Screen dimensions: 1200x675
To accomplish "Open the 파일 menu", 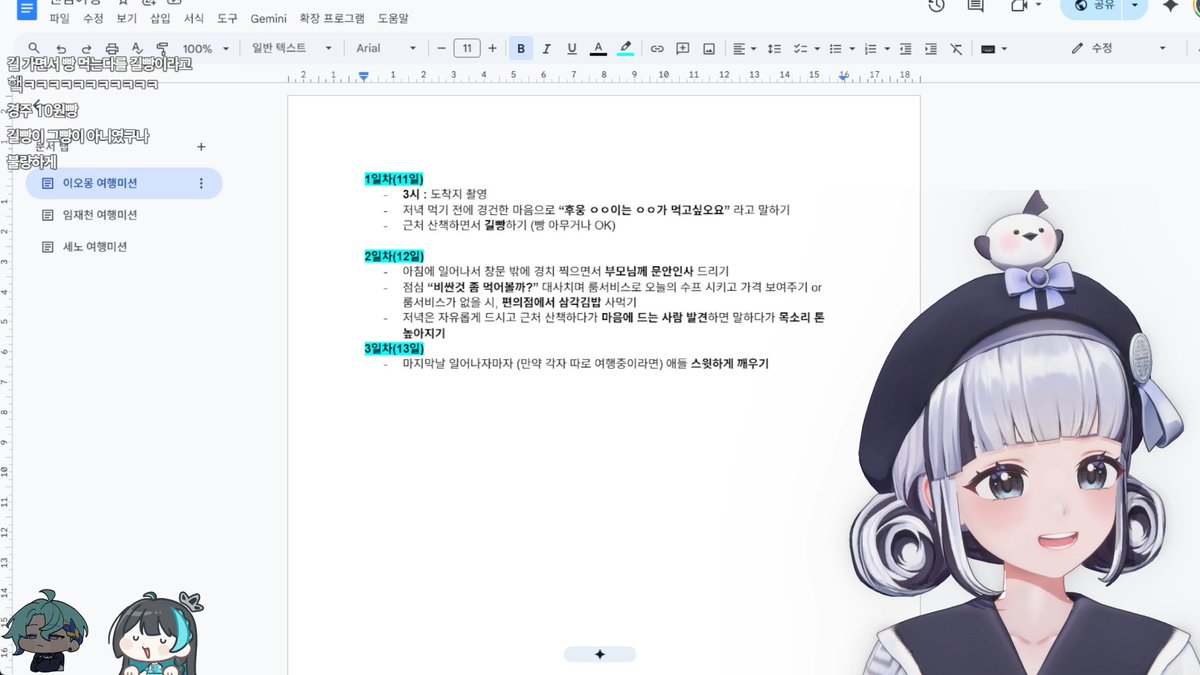I will pyautogui.click(x=60, y=18).
